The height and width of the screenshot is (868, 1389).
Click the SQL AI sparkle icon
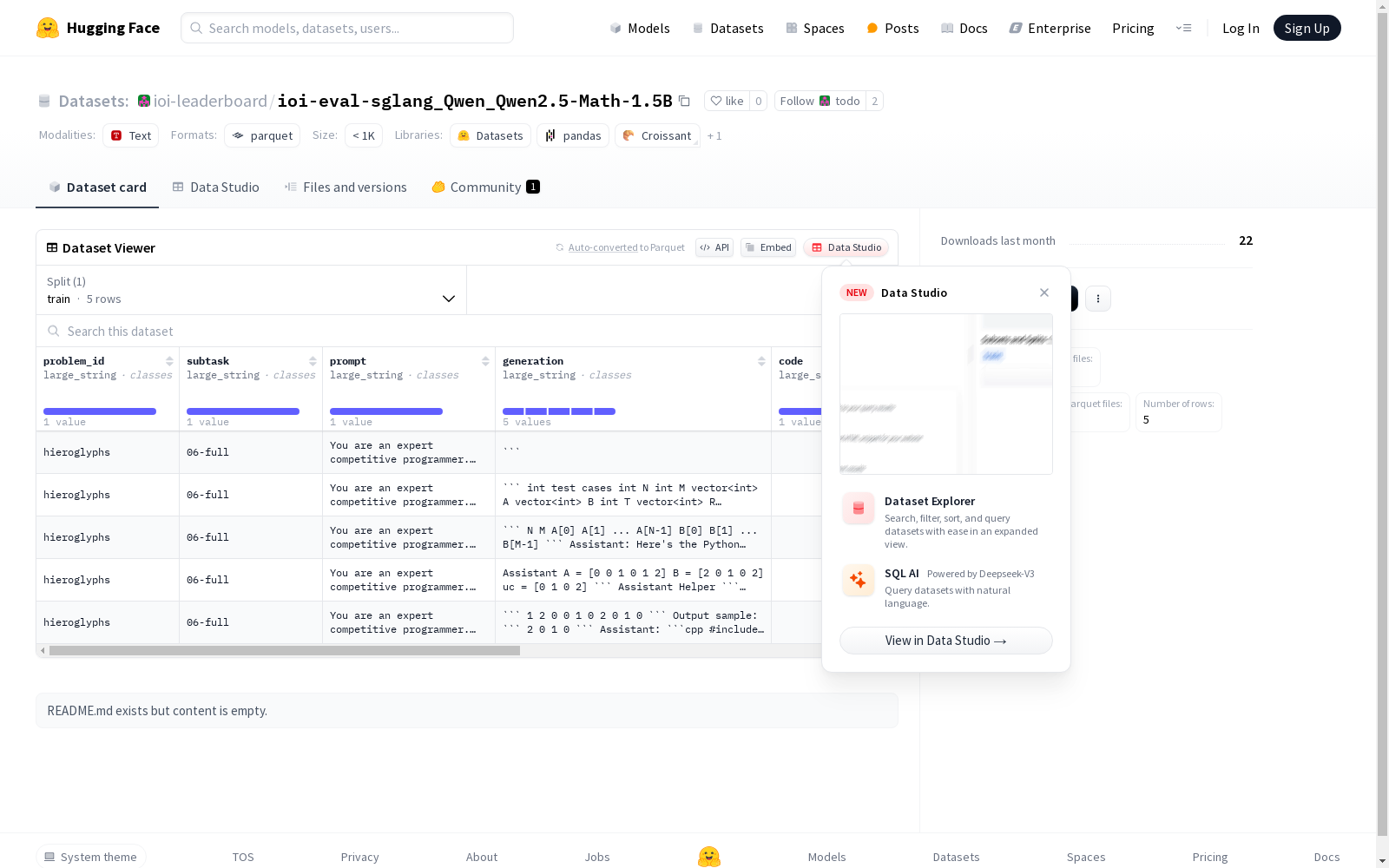[859, 580]
